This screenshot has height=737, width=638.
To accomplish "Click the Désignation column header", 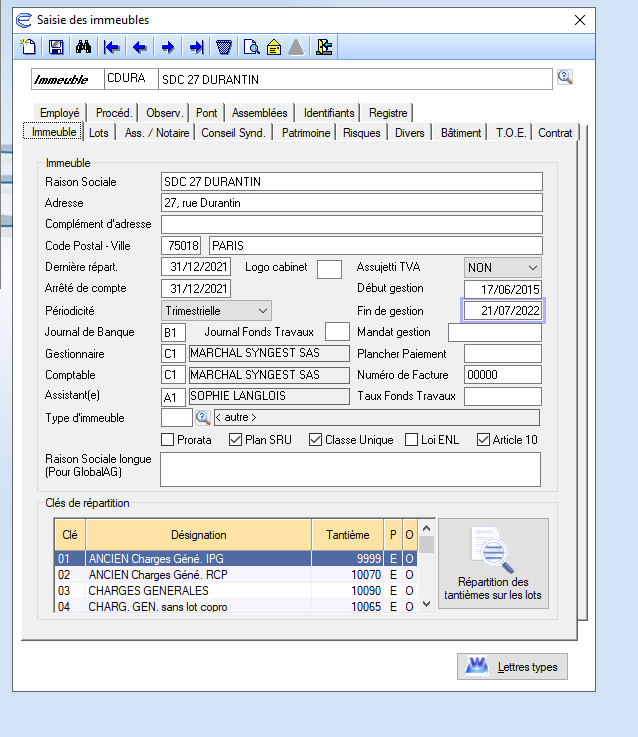I will [198, 535].
